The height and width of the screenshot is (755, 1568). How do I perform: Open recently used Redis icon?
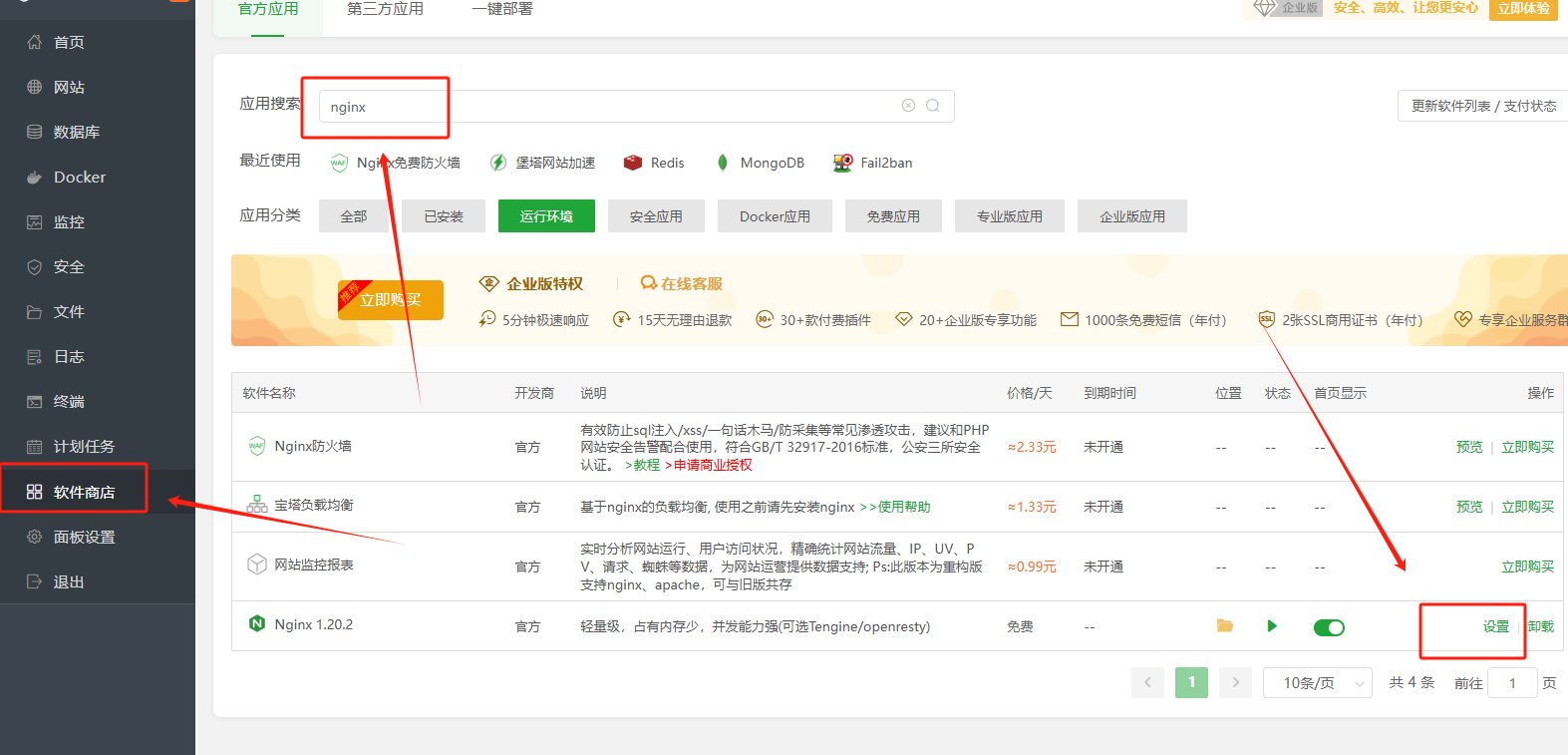[x=633, y=163]
